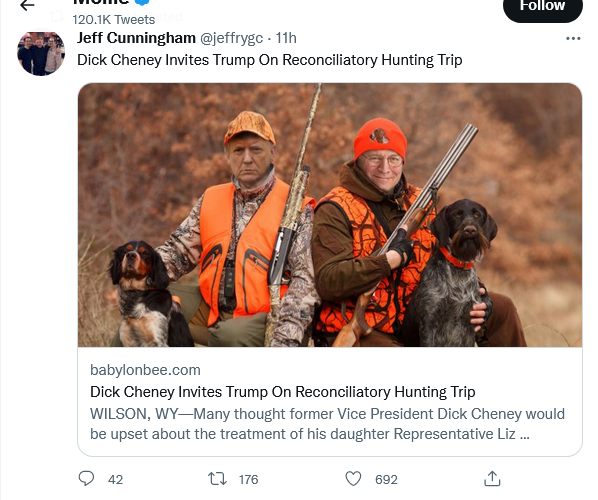Image resolution: width=598 pixels, height=500 pixels.
Task: Open the reply speech bubble icon
Action: click(x=86, y=479)
